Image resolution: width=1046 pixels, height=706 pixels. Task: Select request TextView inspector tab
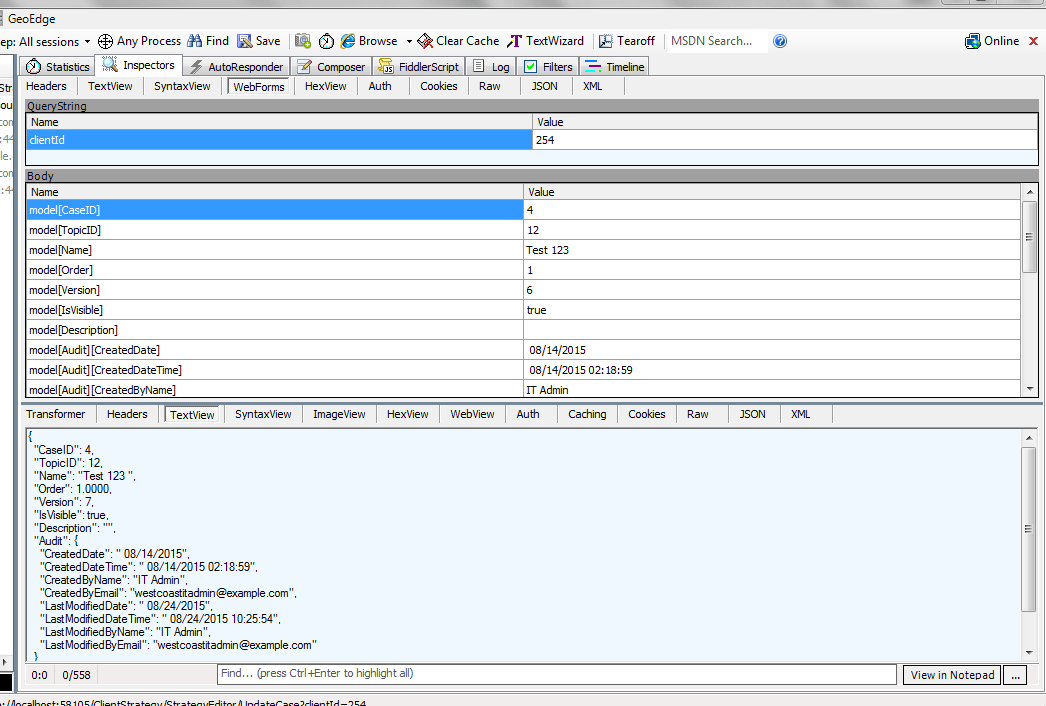pyautogui.click(x=110, y=86)
